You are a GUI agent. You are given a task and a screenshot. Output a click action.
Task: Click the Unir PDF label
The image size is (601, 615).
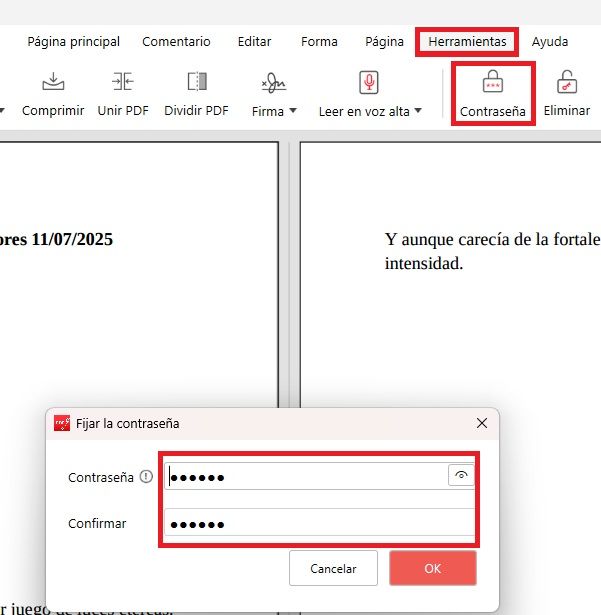tap(123, 111)
